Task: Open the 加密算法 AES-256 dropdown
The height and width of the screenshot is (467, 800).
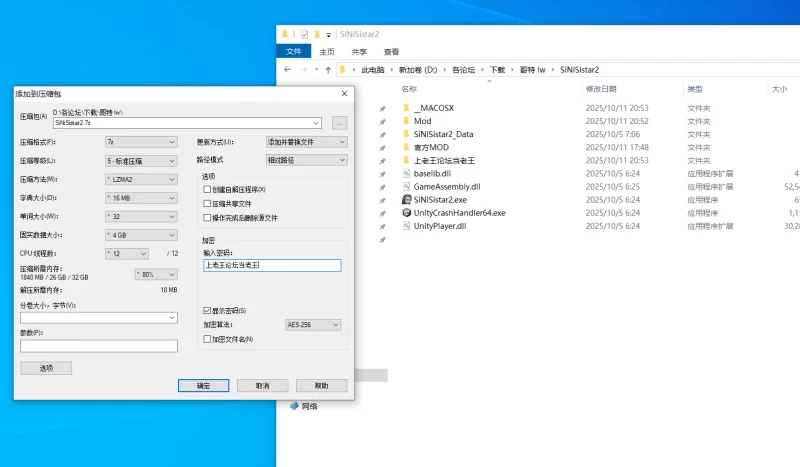Action: pos(313,325)
